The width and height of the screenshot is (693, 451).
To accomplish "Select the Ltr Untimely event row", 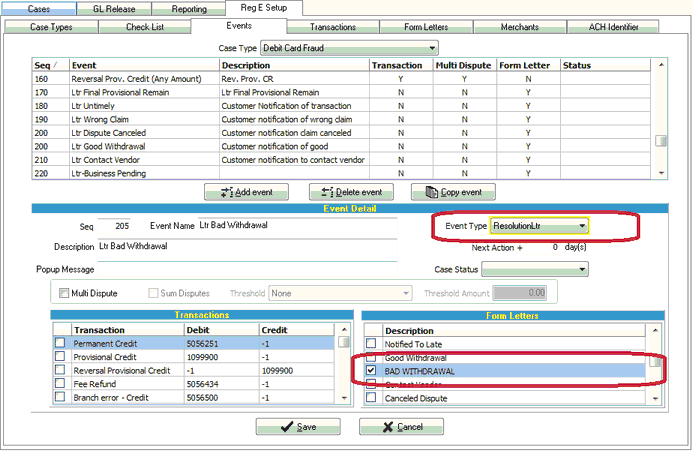I will coord(341,106).
